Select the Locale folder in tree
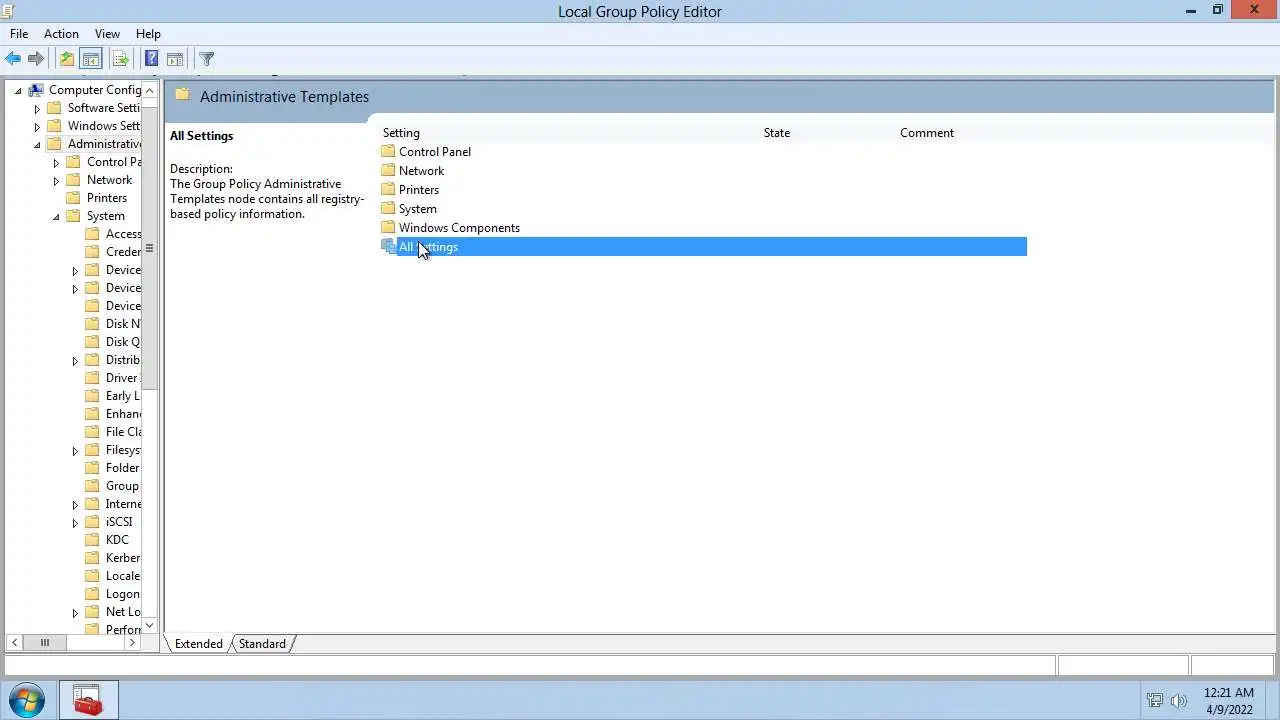 [x=123, y=576]
